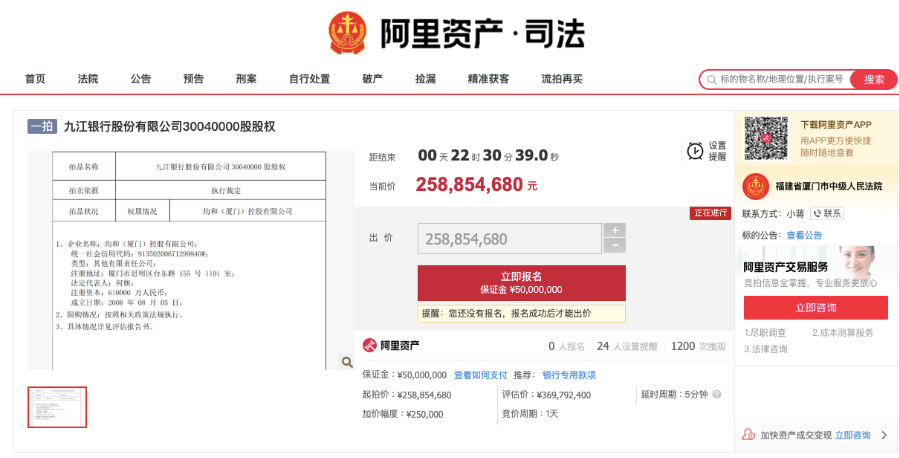Click the 起拍价 ¥258,854,680 value
899x458 pixels.
coord(407,394)
